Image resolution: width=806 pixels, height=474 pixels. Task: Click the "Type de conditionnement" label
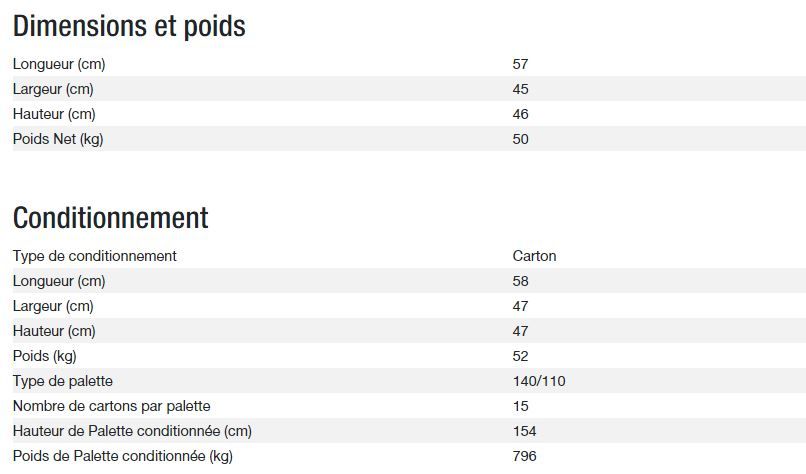[95, 256]
